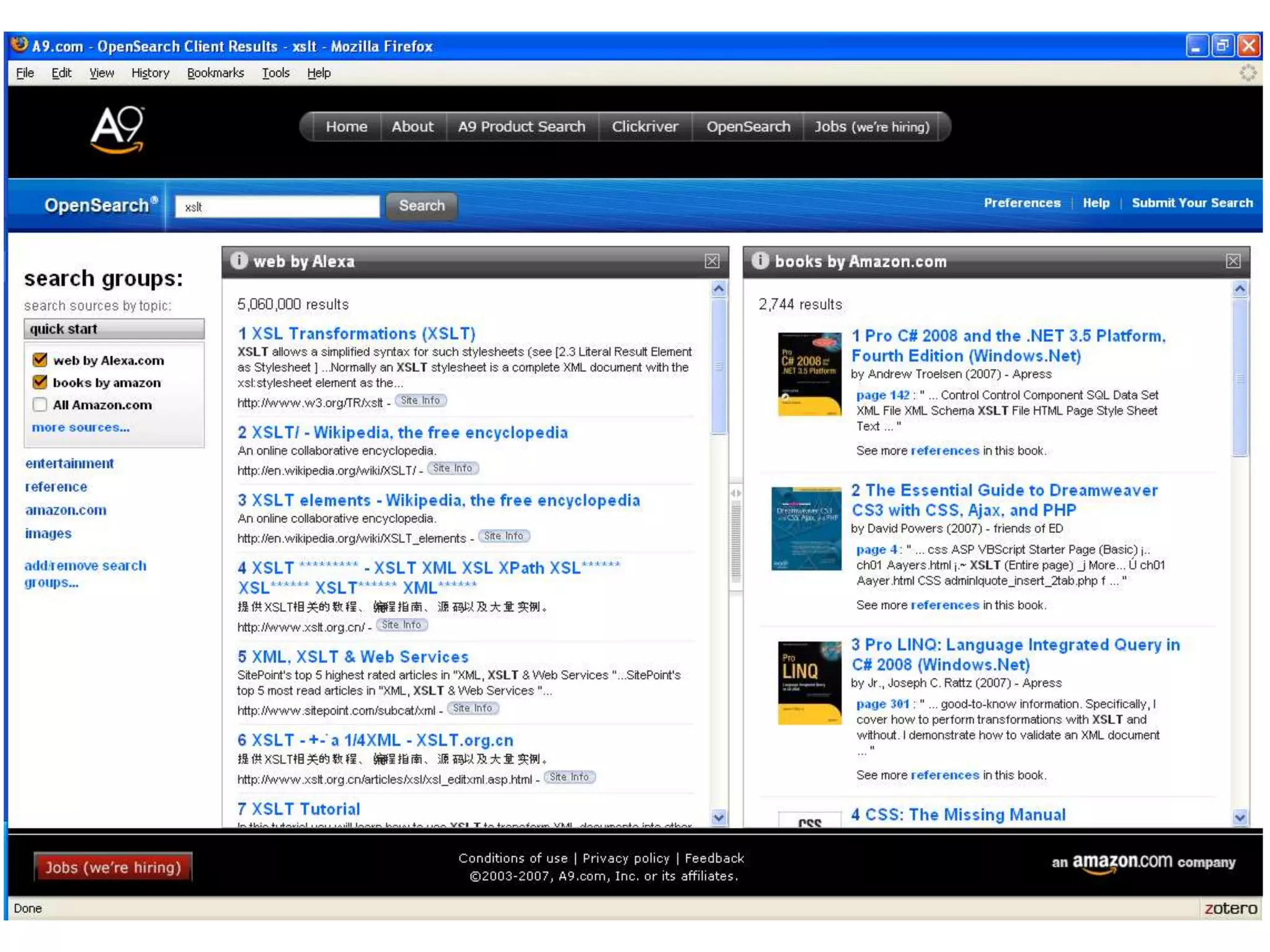This screenshot has width=1270, height=952.
Task: Click the A9 logo icon
Action: pyautogui.click(x=118, y=129)
